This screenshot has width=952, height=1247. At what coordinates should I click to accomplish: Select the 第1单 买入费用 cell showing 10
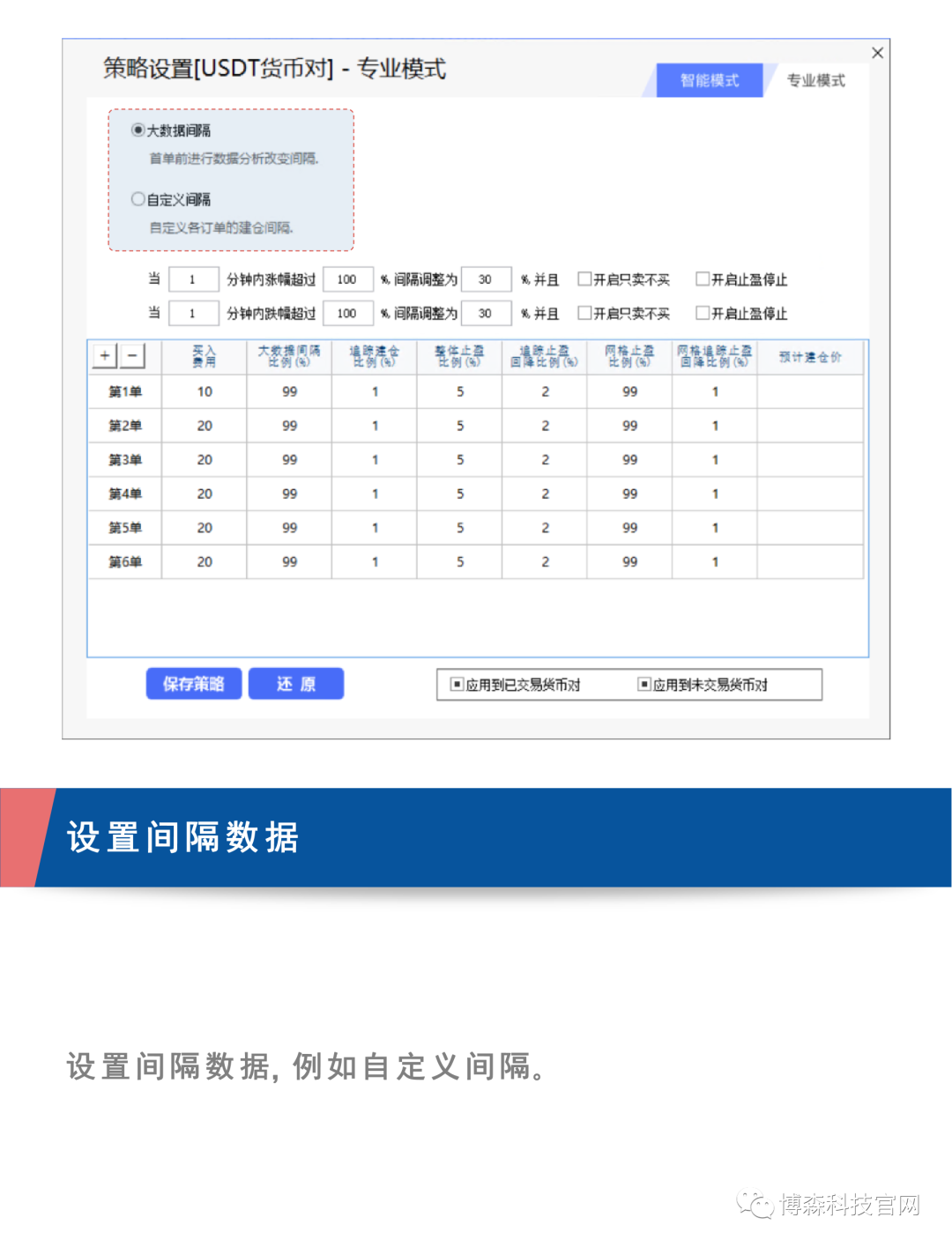click(x=205, y=391)
